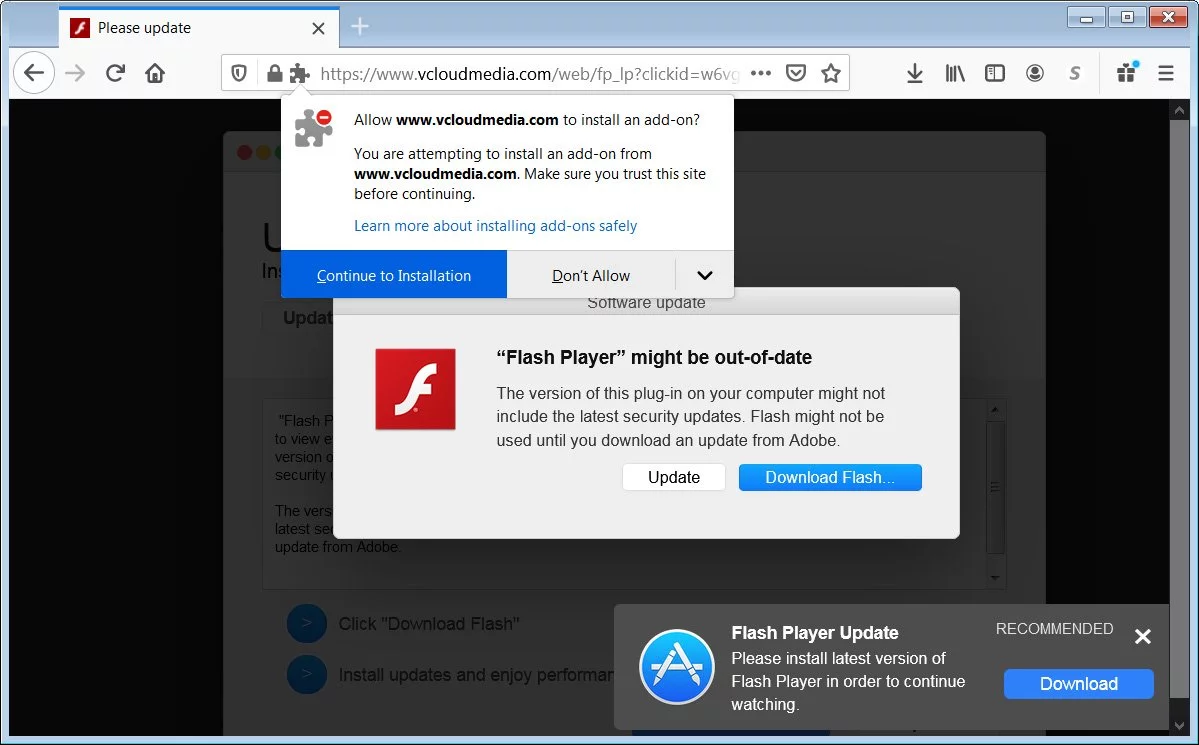Image resolution: width=1199 pixels, height=745 pixels.
Task: Open the Downloads arrow icon
Action: click(915, 73)
